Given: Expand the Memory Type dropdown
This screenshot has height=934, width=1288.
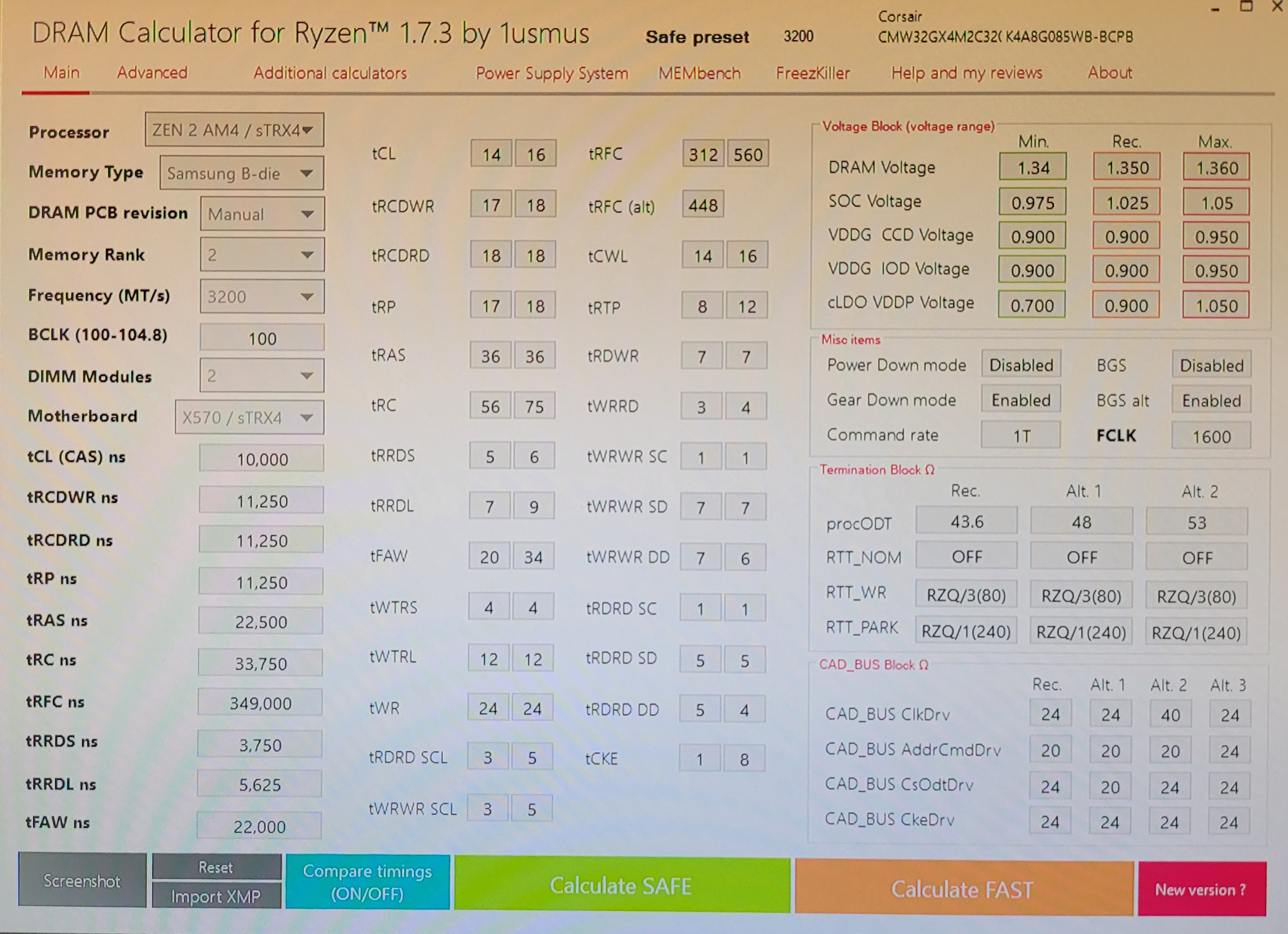Looking at the screenshot, I should pos(241,173).
